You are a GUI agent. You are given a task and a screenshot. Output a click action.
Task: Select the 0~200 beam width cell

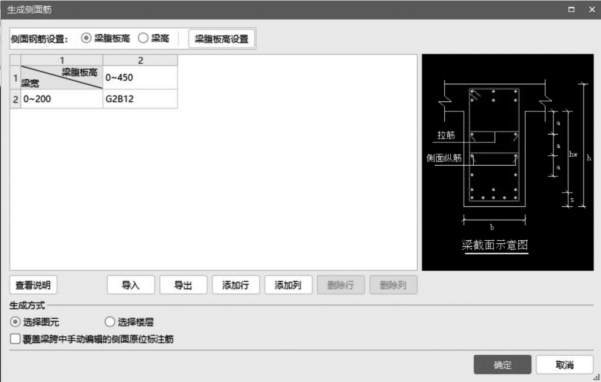(x=62, y=99)
